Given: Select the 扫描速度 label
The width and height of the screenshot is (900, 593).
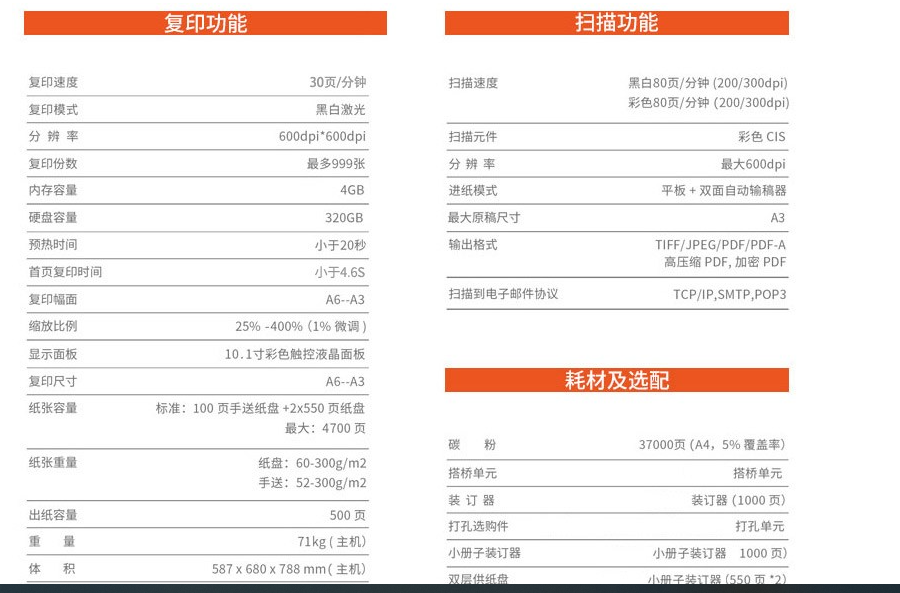Looking at the screenshot, I should coord(474,83).
